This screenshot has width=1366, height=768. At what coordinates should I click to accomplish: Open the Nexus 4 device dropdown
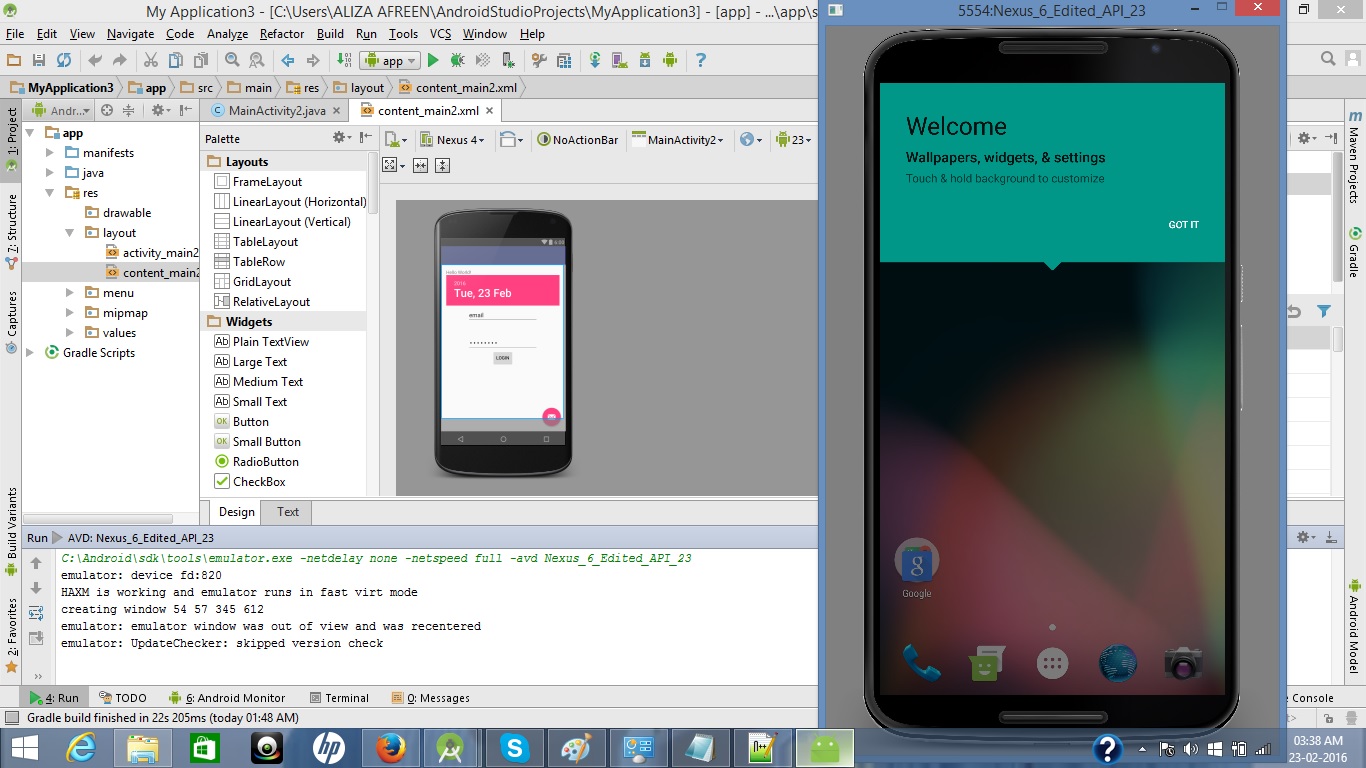click(452, 140)
